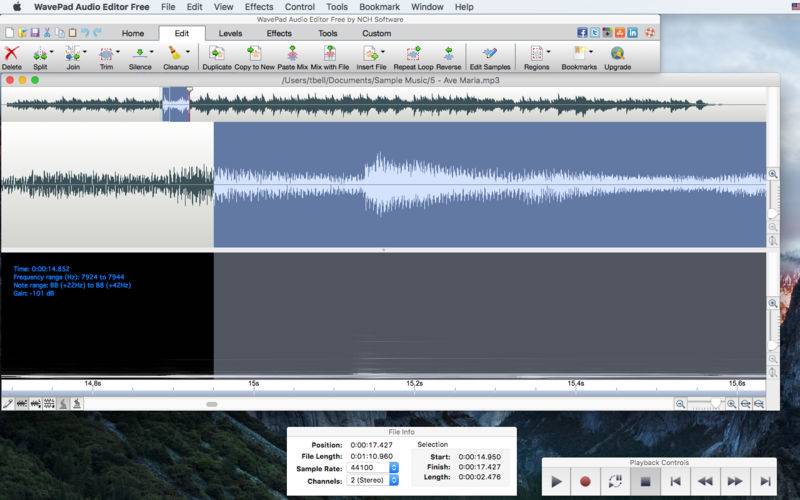800x500 pixels.
Task: Click the Copy to New icon
Action: [x=254, y=53]
